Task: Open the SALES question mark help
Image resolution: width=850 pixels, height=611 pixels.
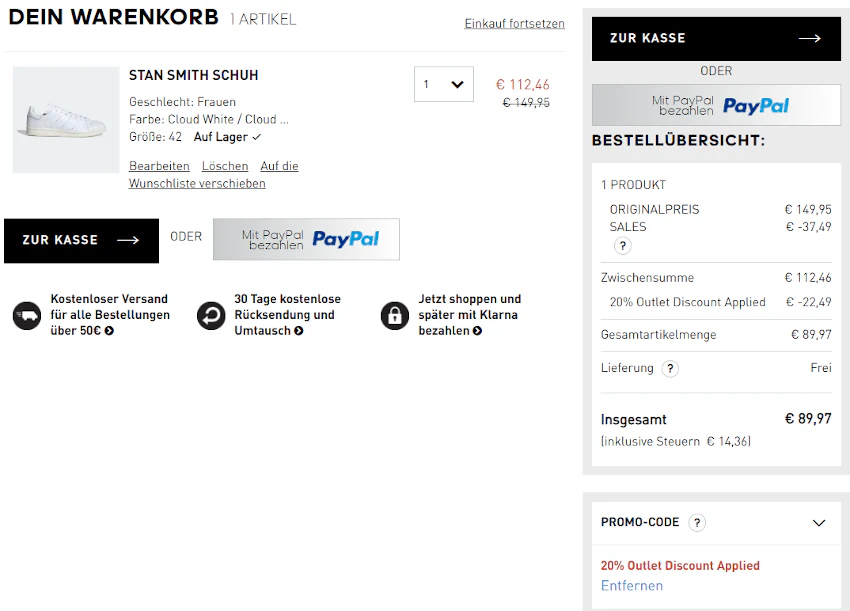Action: tap(623, 246)
